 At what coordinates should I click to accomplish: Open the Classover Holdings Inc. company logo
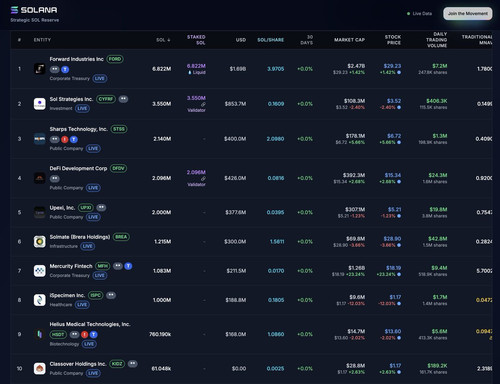click(x=40, y=369)
